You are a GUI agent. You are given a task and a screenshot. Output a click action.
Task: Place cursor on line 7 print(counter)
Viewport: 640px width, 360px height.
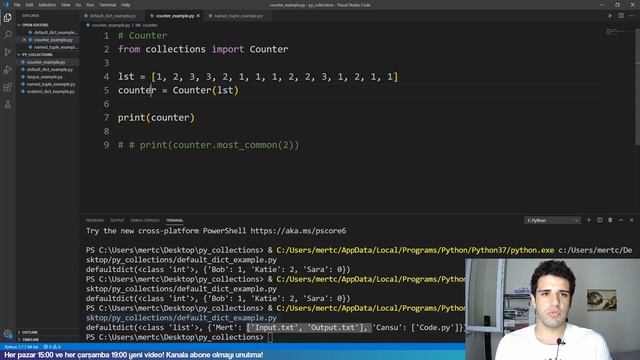156,118
